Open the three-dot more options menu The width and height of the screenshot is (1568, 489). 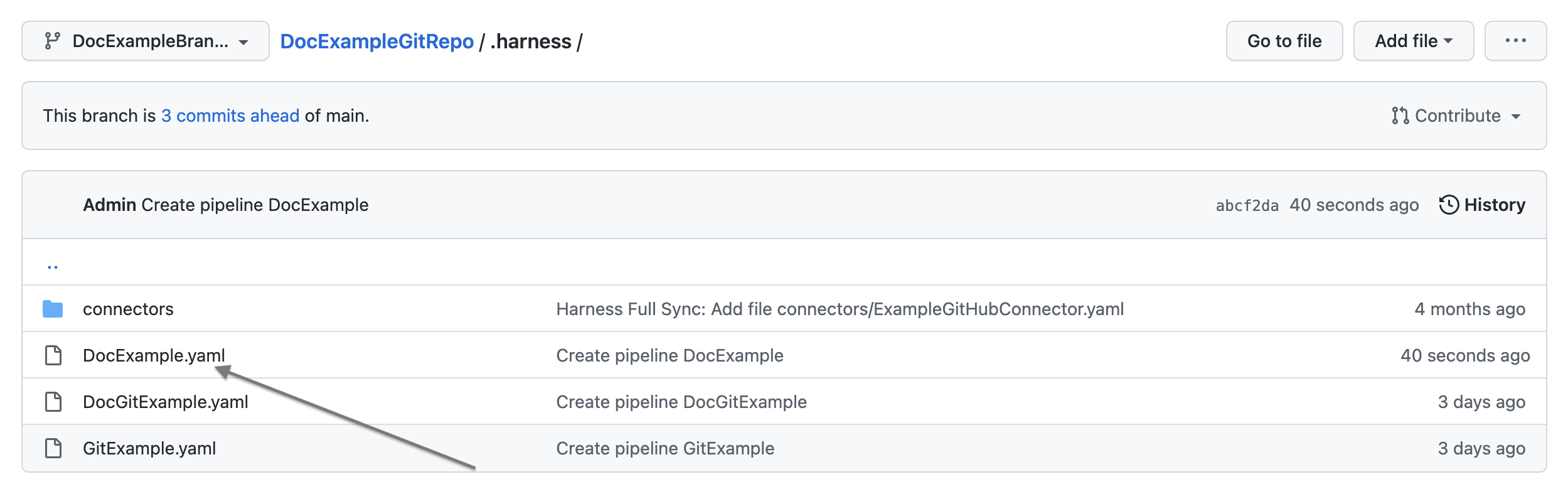[1515, 41]
